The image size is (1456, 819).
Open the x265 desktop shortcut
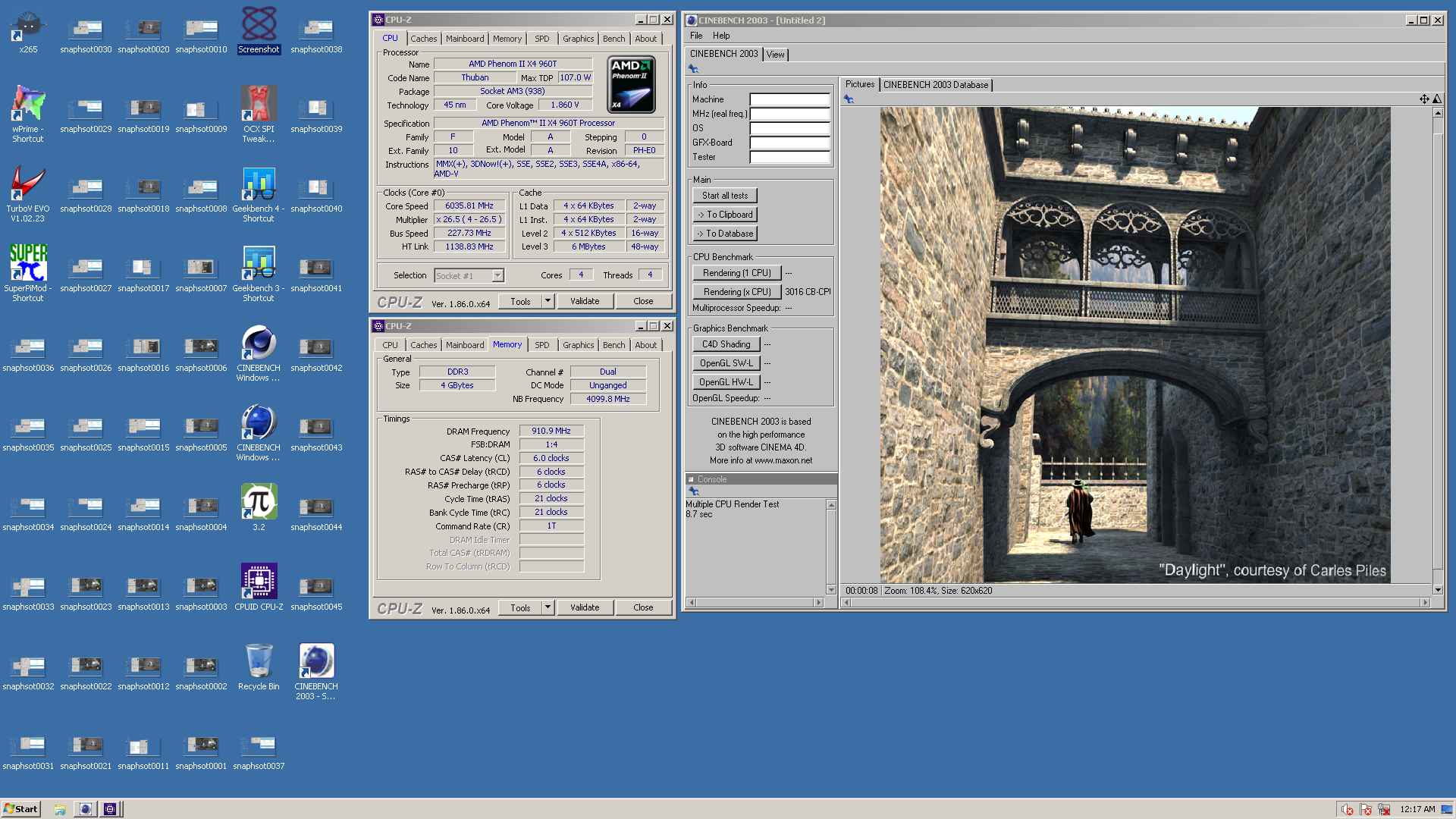pos(28,32)
